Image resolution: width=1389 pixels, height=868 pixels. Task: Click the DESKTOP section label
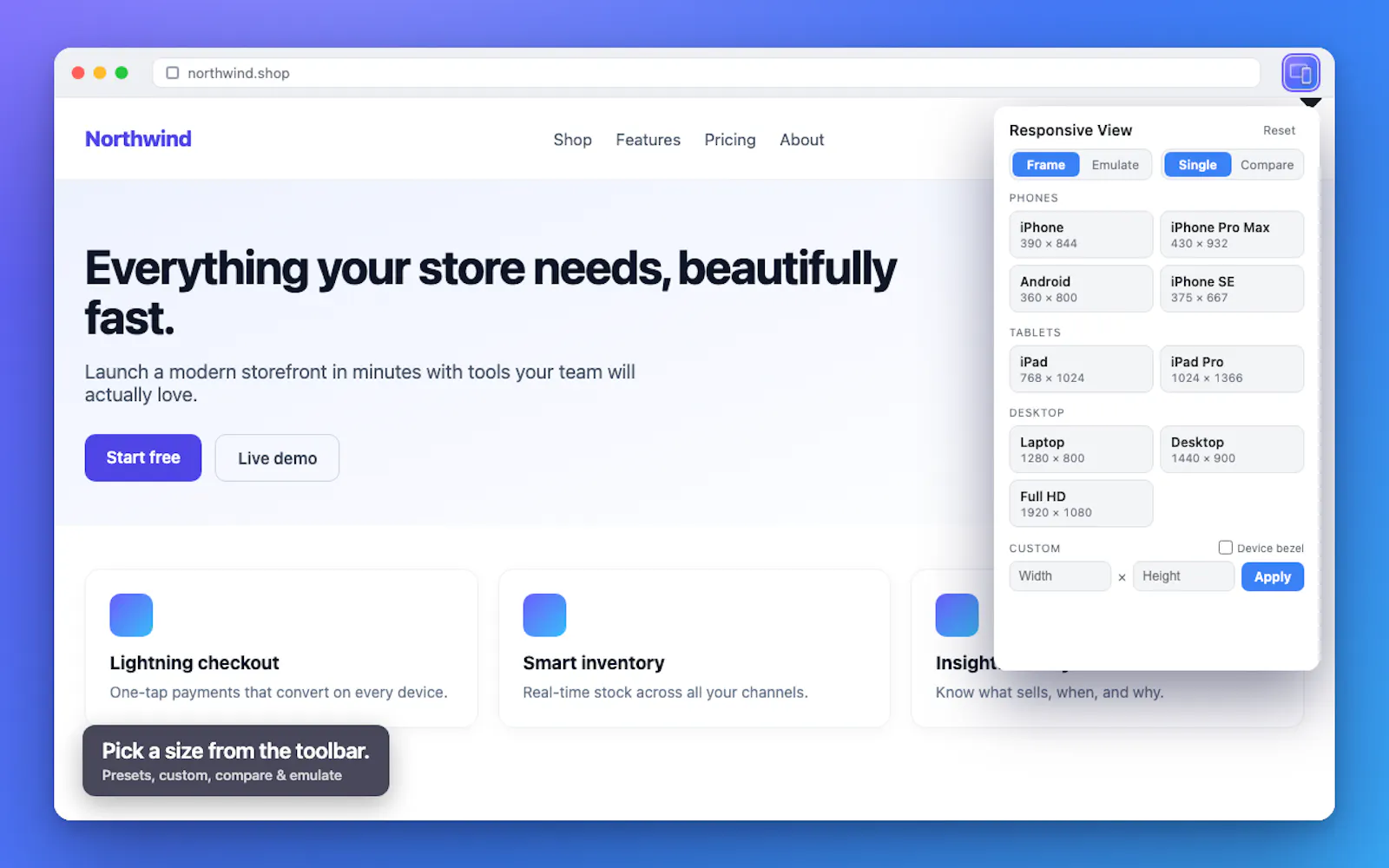(1037, 413)
